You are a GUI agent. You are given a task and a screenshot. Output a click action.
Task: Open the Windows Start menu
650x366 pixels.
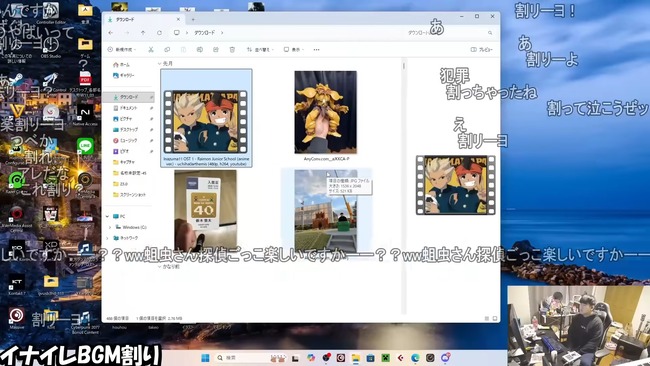(205, 358)
